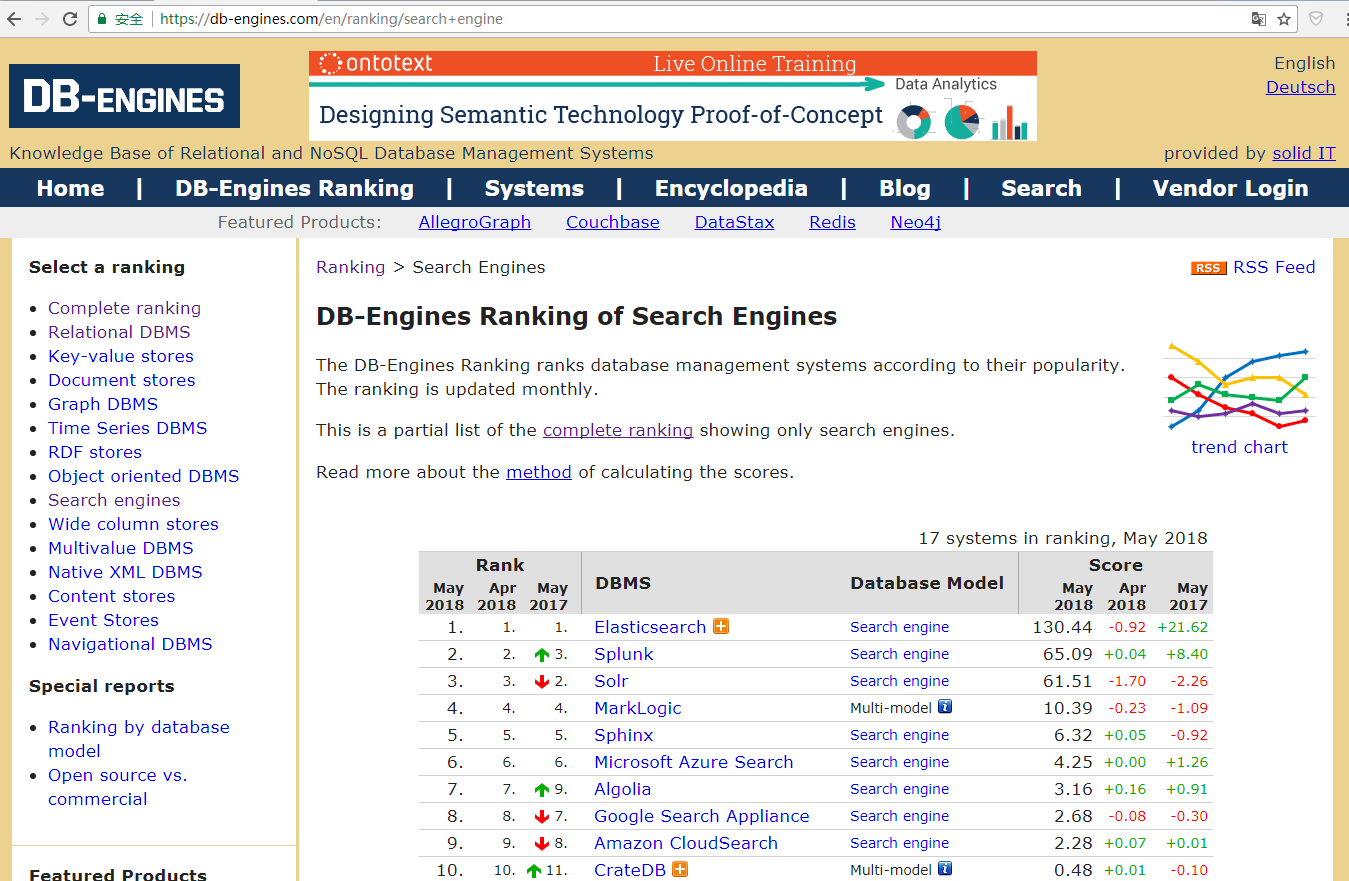Open the Splunk system page
The height and width of the screenshot is (881, 1349).
coord(624,654)
